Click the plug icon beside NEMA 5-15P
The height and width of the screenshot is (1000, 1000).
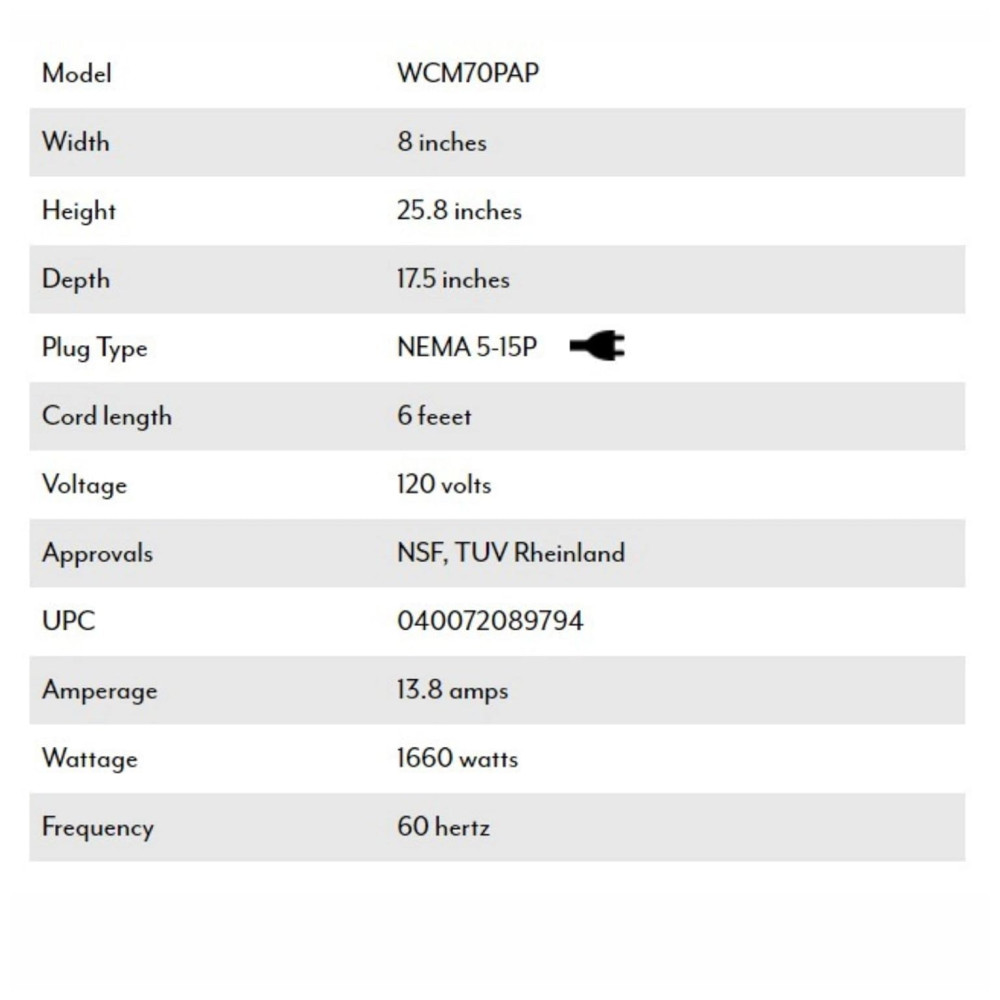pos(597,348)
